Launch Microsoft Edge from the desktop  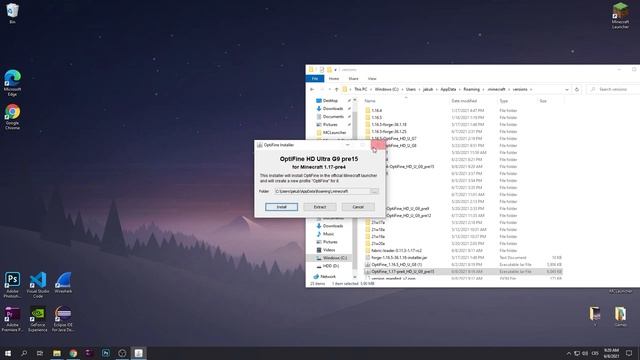(x=12, y=83)
